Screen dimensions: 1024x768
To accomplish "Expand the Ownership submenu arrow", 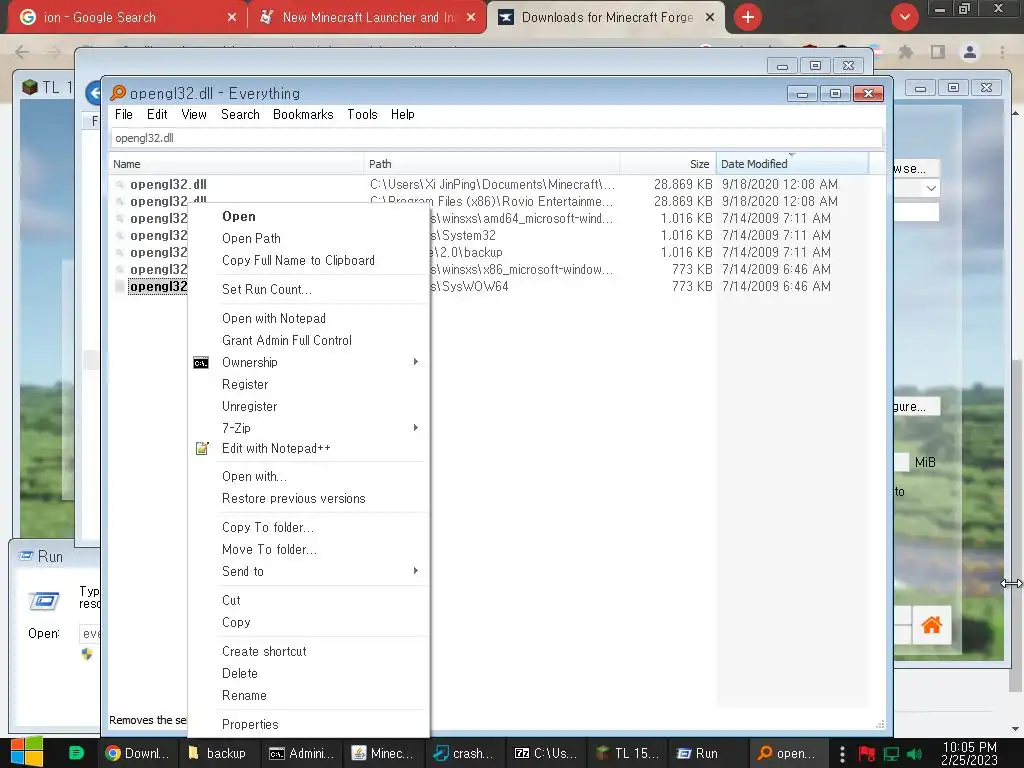I will tap(415, 362).
